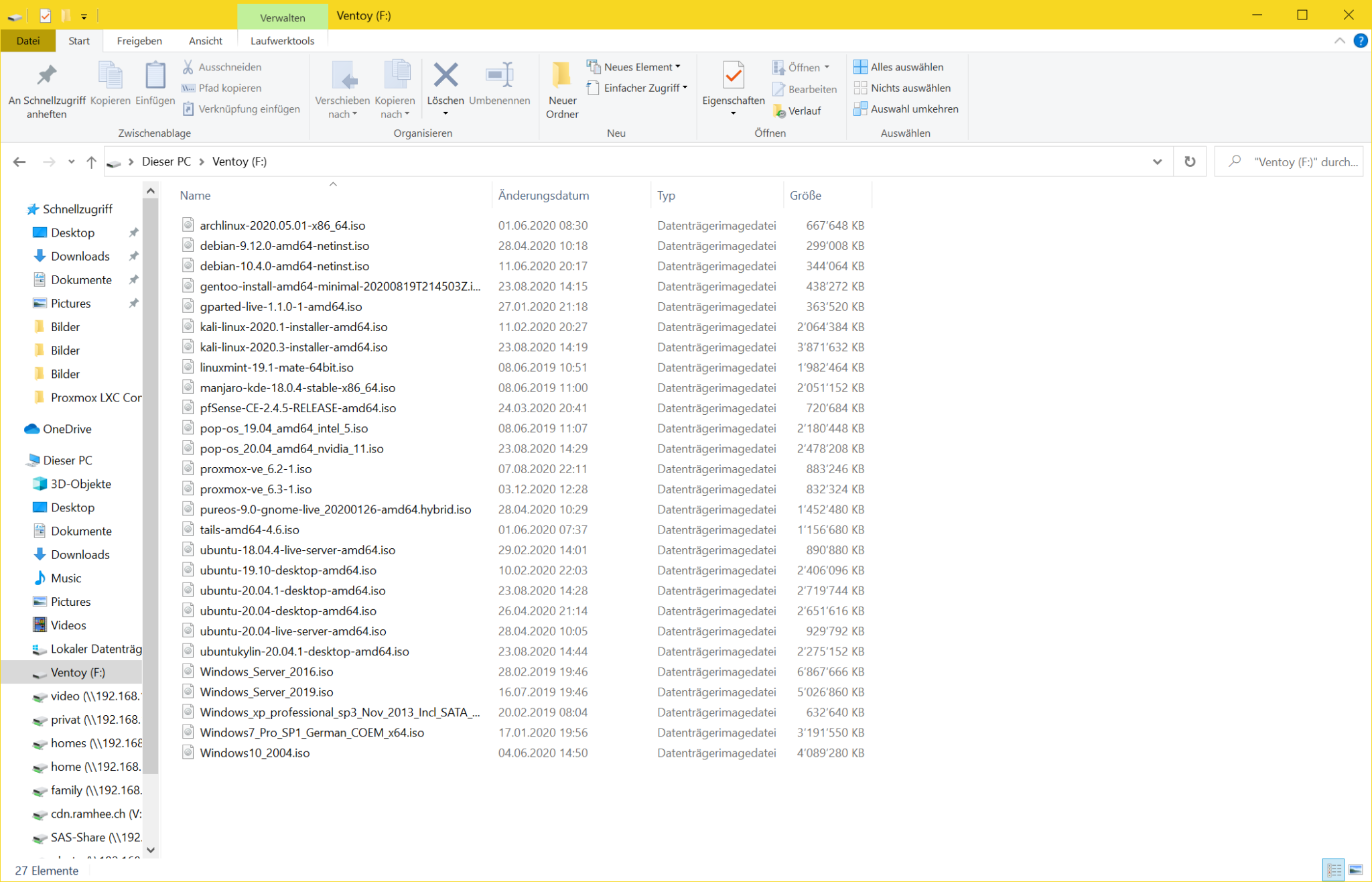Select the Windows10_2004.iso file

(255, 753)
